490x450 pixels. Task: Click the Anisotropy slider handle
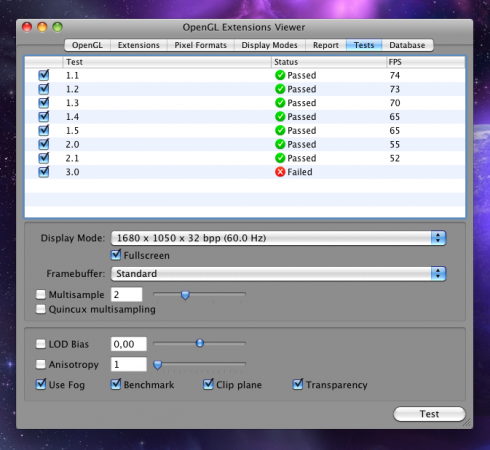click(158, 365)
